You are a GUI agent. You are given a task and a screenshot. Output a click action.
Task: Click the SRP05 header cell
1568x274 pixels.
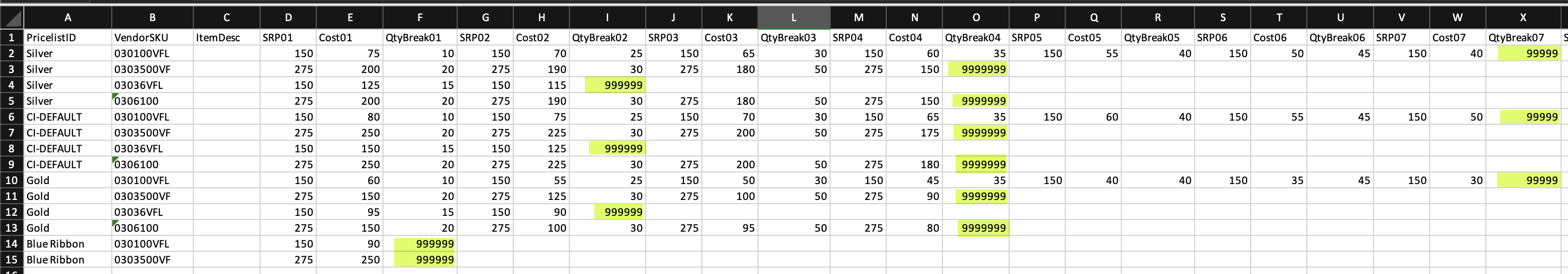coord(1037,38)
